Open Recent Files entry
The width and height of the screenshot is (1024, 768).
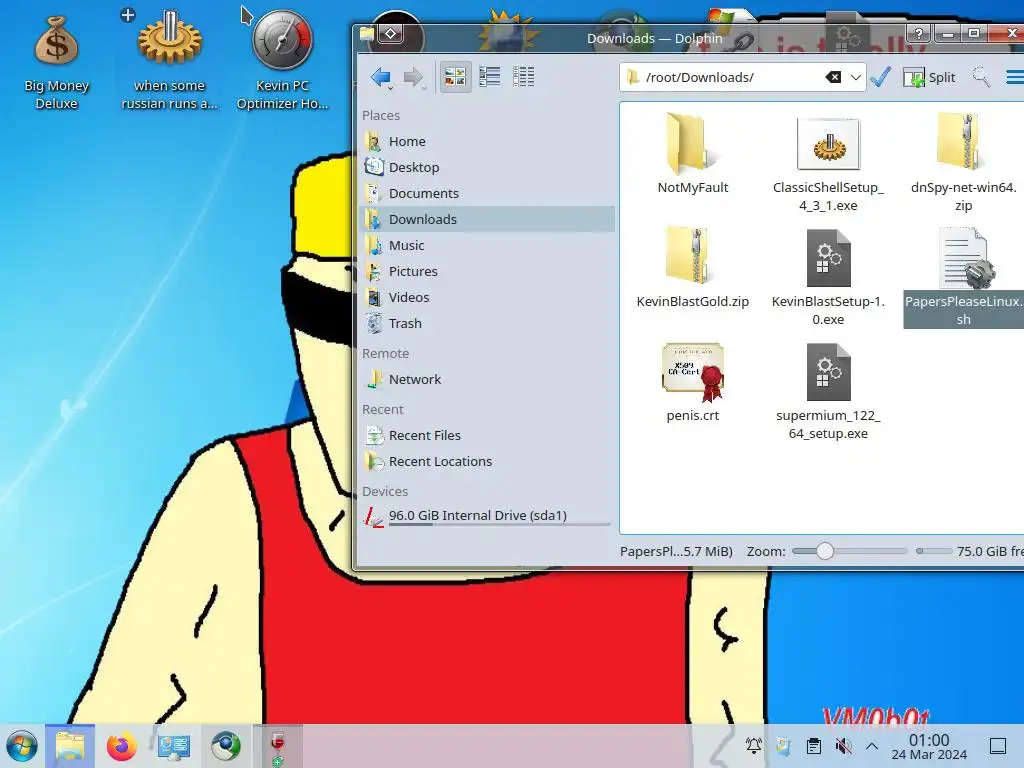click(488, 436)
